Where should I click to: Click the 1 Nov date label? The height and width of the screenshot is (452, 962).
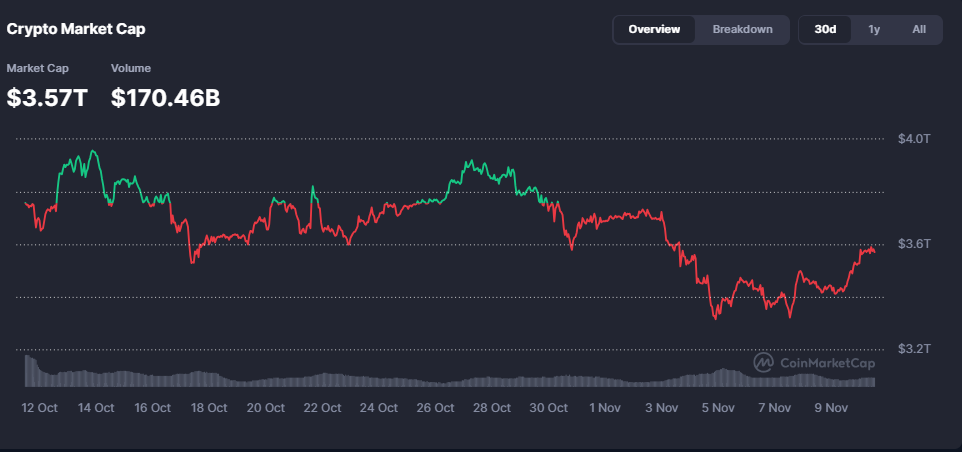606,408
